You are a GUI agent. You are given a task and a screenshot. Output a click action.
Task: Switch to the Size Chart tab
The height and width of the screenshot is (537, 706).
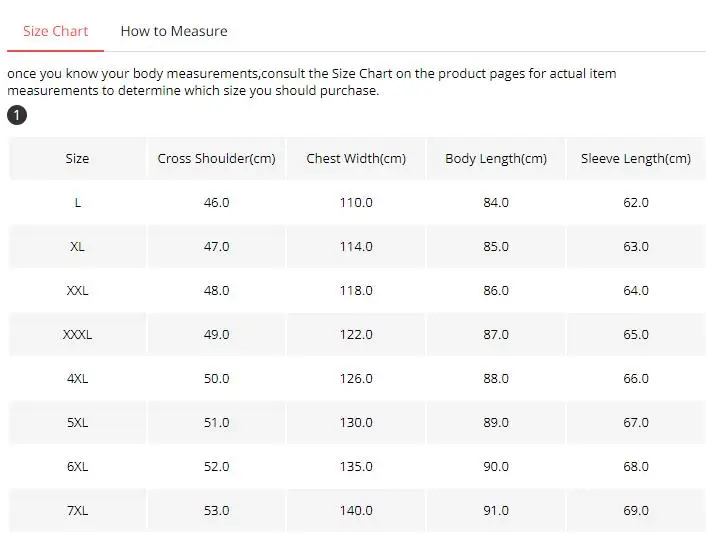pyautogui.click(x=56, y=31)
